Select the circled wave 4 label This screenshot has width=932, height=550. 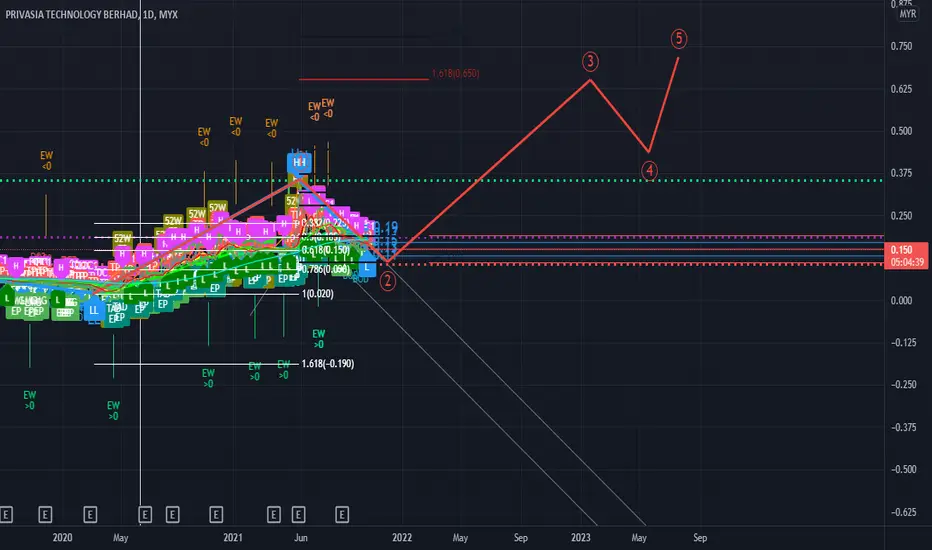pyautogui.click(x=649, y=171)
